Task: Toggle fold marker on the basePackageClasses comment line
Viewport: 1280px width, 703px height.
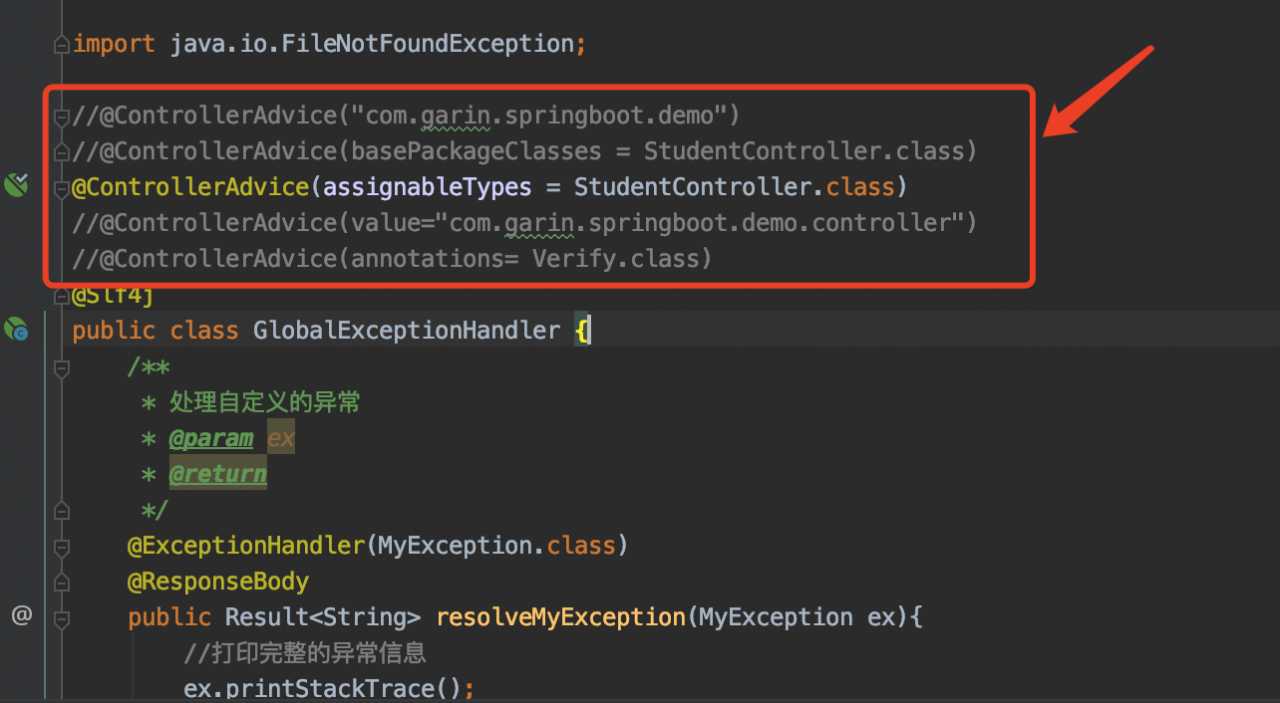Action: click(x=62, y=152)
